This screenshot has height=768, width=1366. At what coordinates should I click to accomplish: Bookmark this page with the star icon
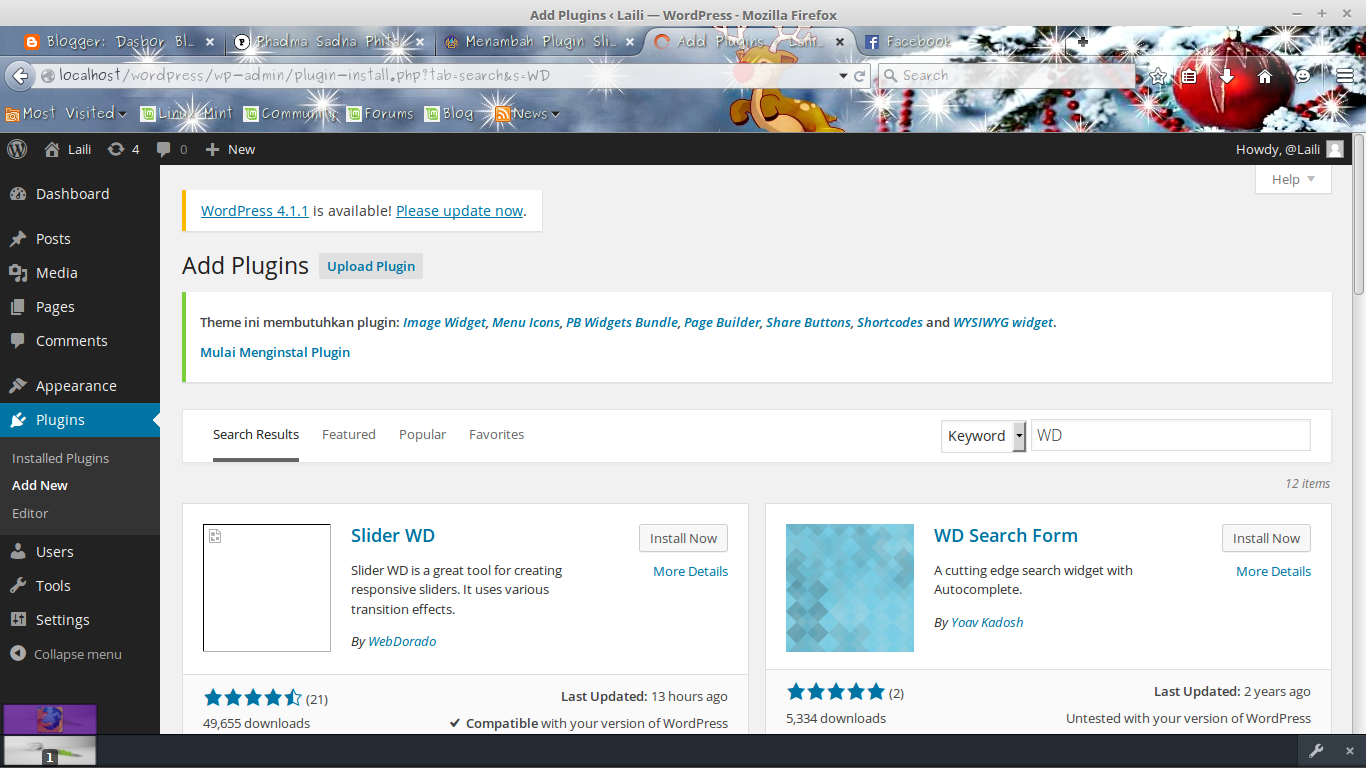pyautogui.click(x=1158, y=76)
